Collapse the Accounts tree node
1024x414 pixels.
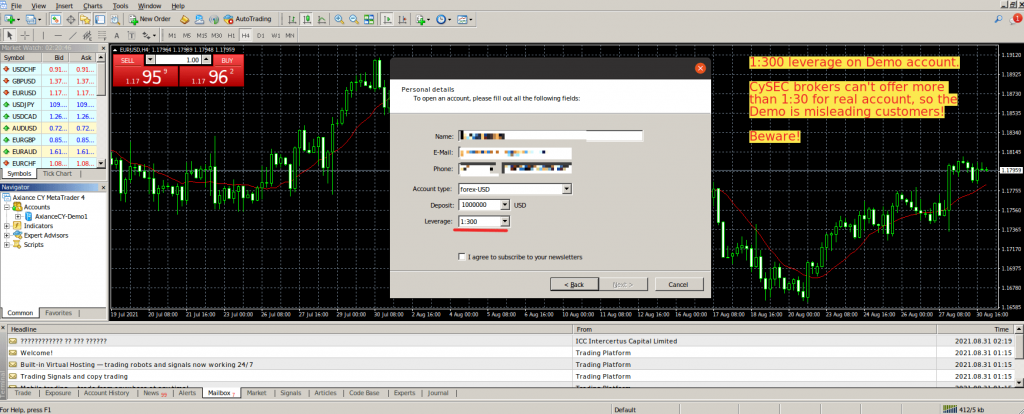(x=7, y=207)
